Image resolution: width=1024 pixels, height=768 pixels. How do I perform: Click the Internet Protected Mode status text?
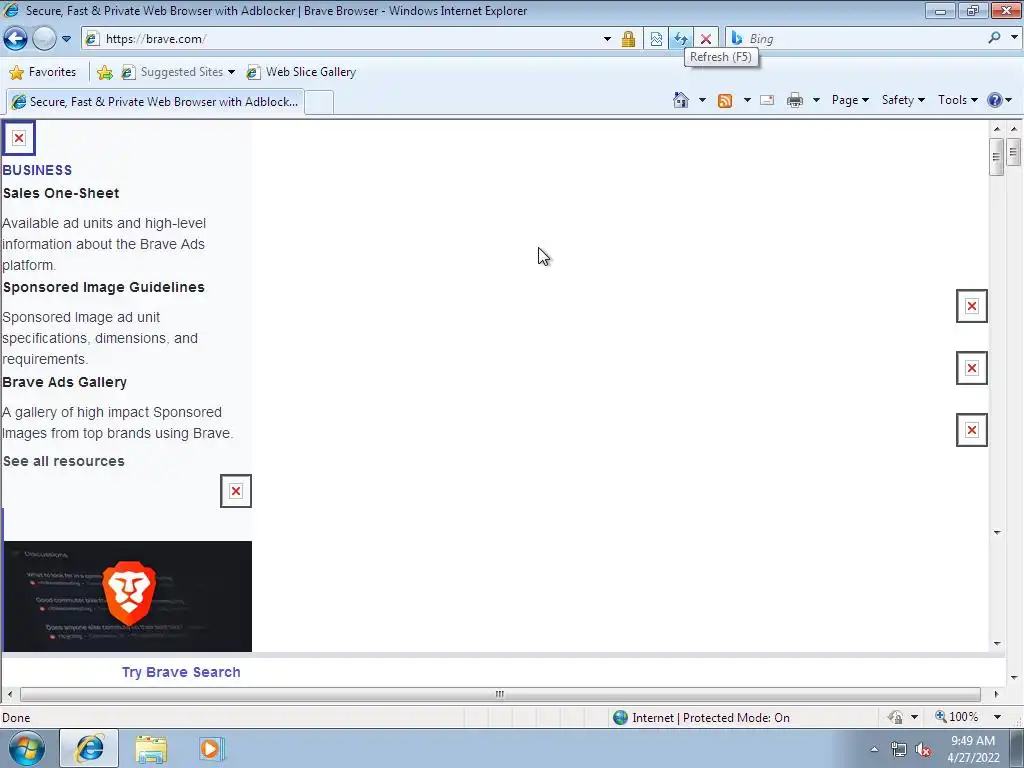tap(711, 718)
